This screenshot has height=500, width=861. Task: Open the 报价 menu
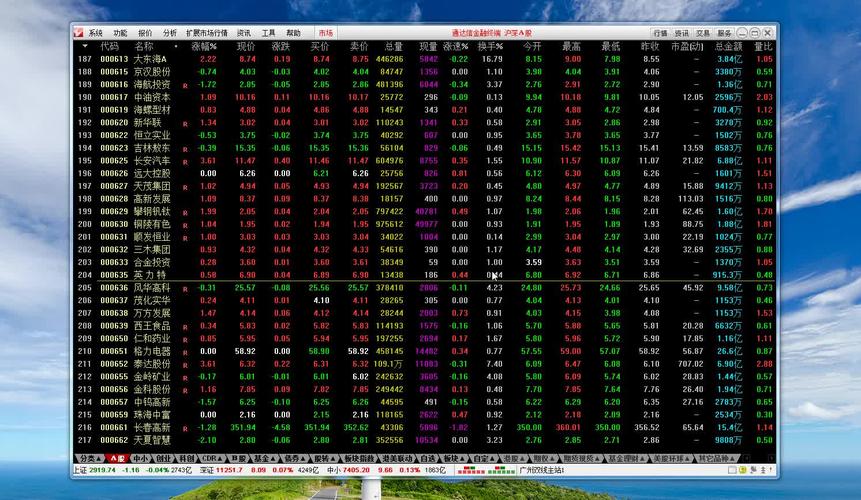click(x=145, y=33)
